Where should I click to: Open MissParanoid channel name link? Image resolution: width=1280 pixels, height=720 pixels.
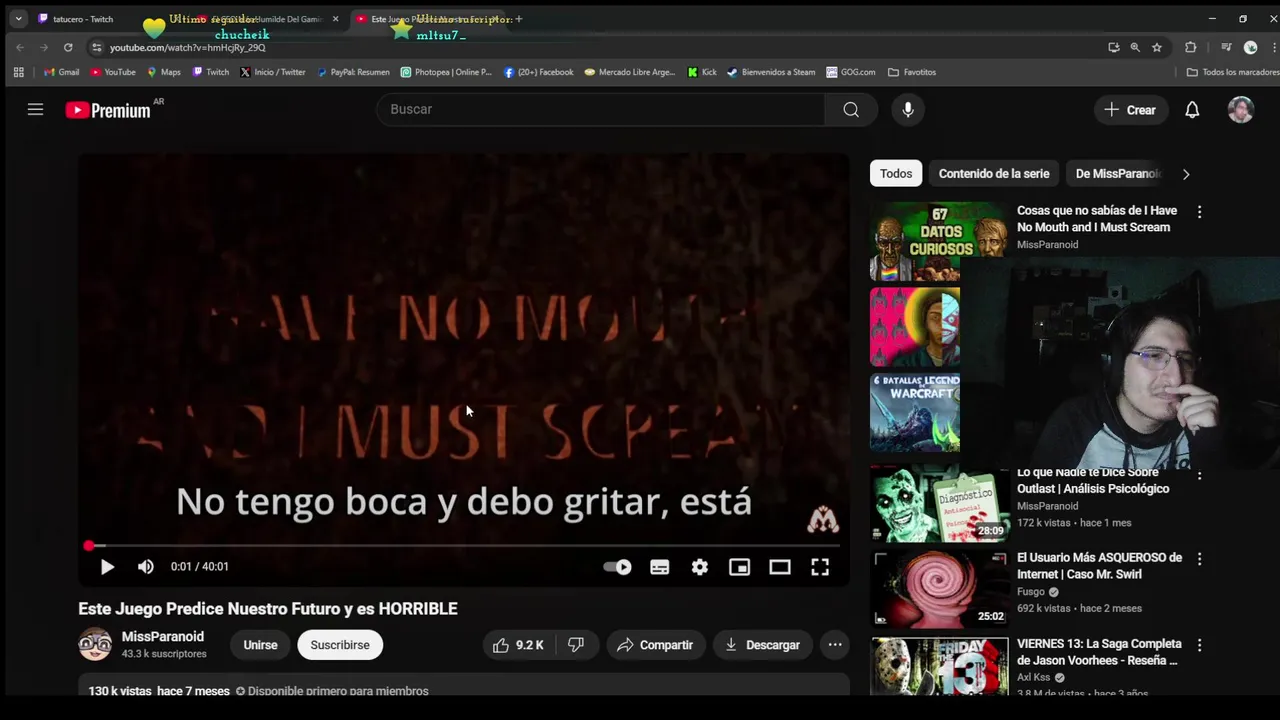point(163,637)
